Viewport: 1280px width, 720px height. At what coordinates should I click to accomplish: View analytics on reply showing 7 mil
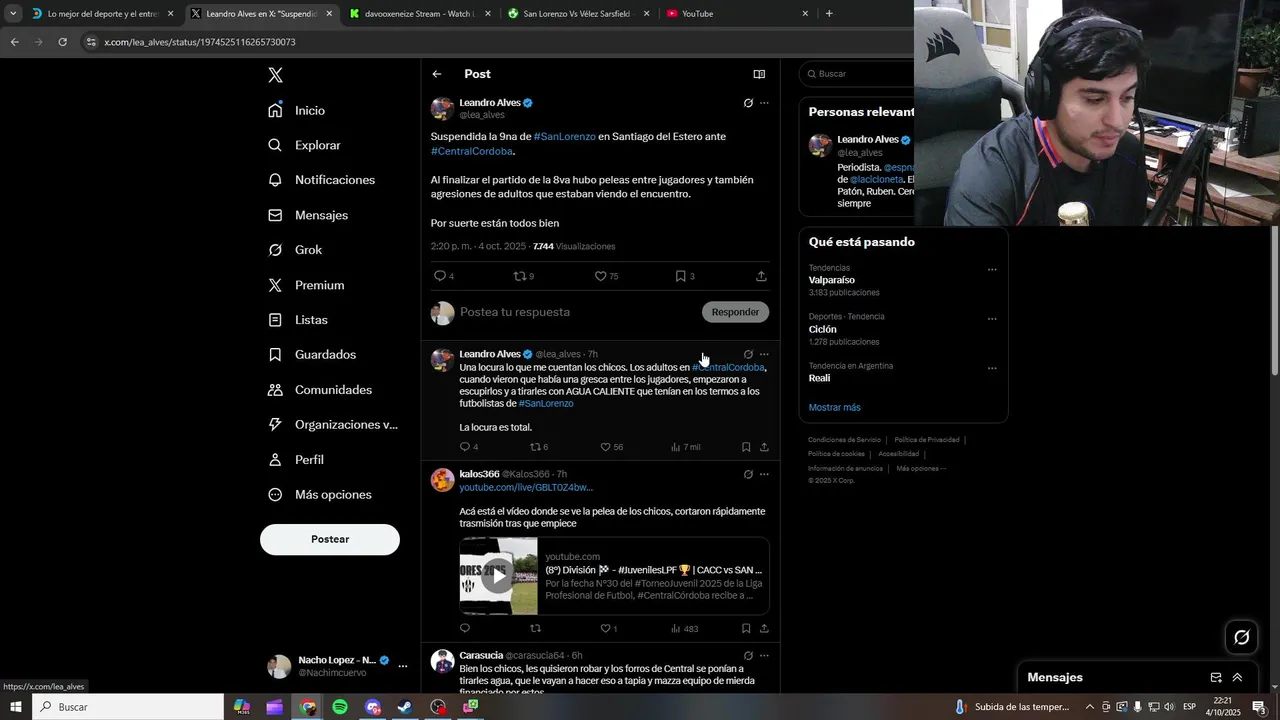click(685, 447)
